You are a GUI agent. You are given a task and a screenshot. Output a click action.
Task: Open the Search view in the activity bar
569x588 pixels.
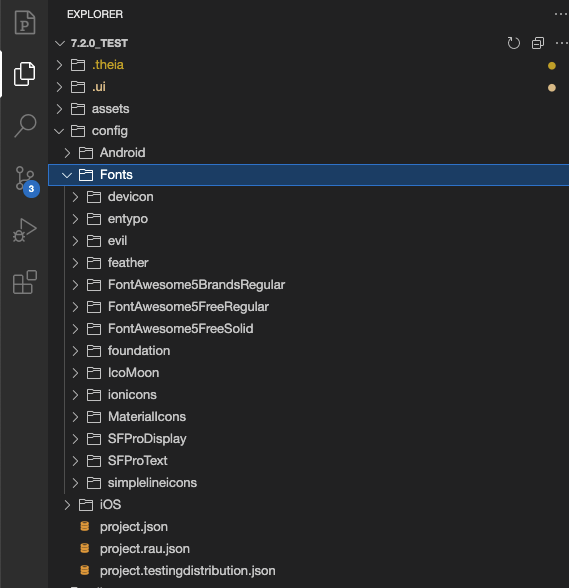coord(25,126)
